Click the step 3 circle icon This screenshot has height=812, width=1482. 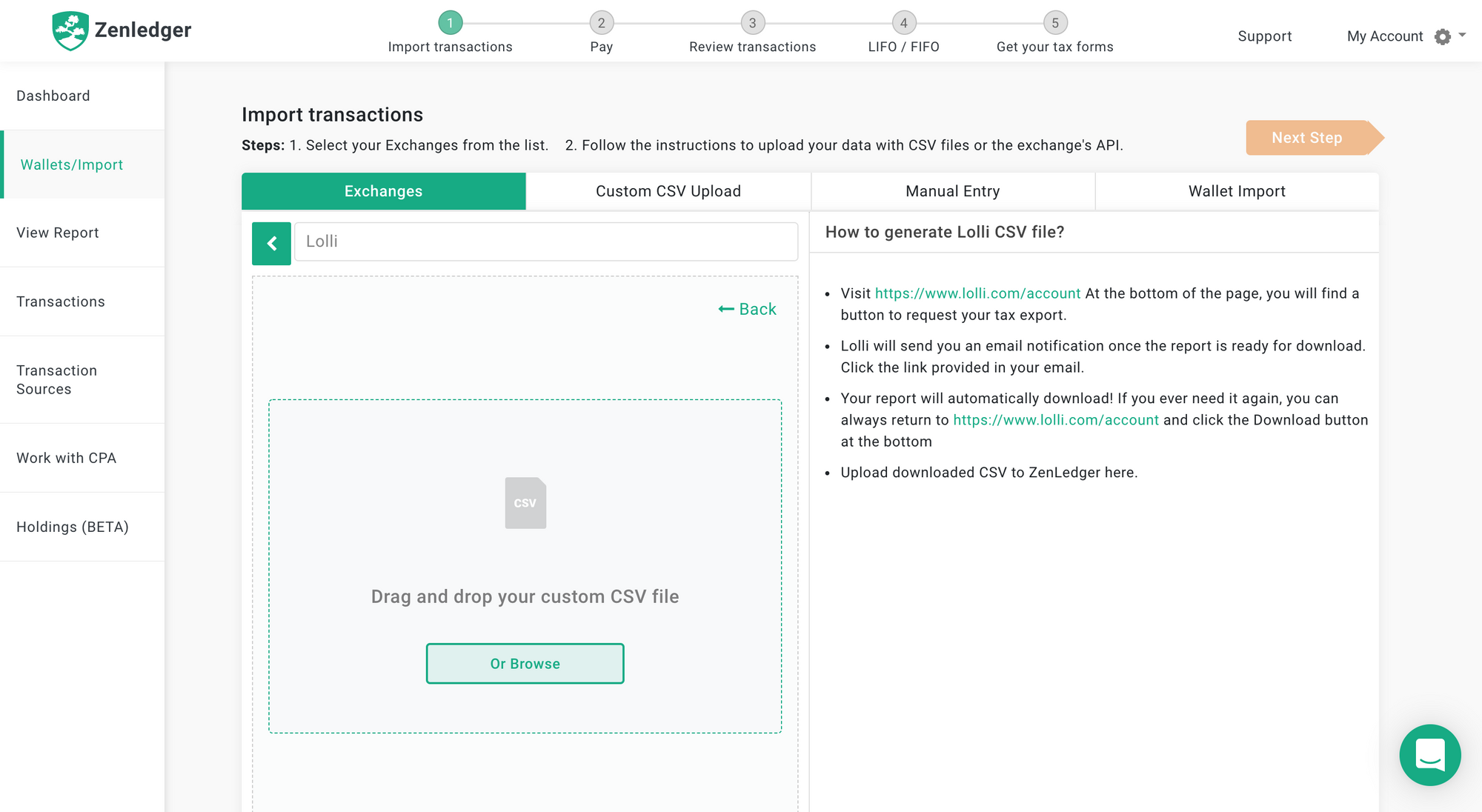[752, 23]
